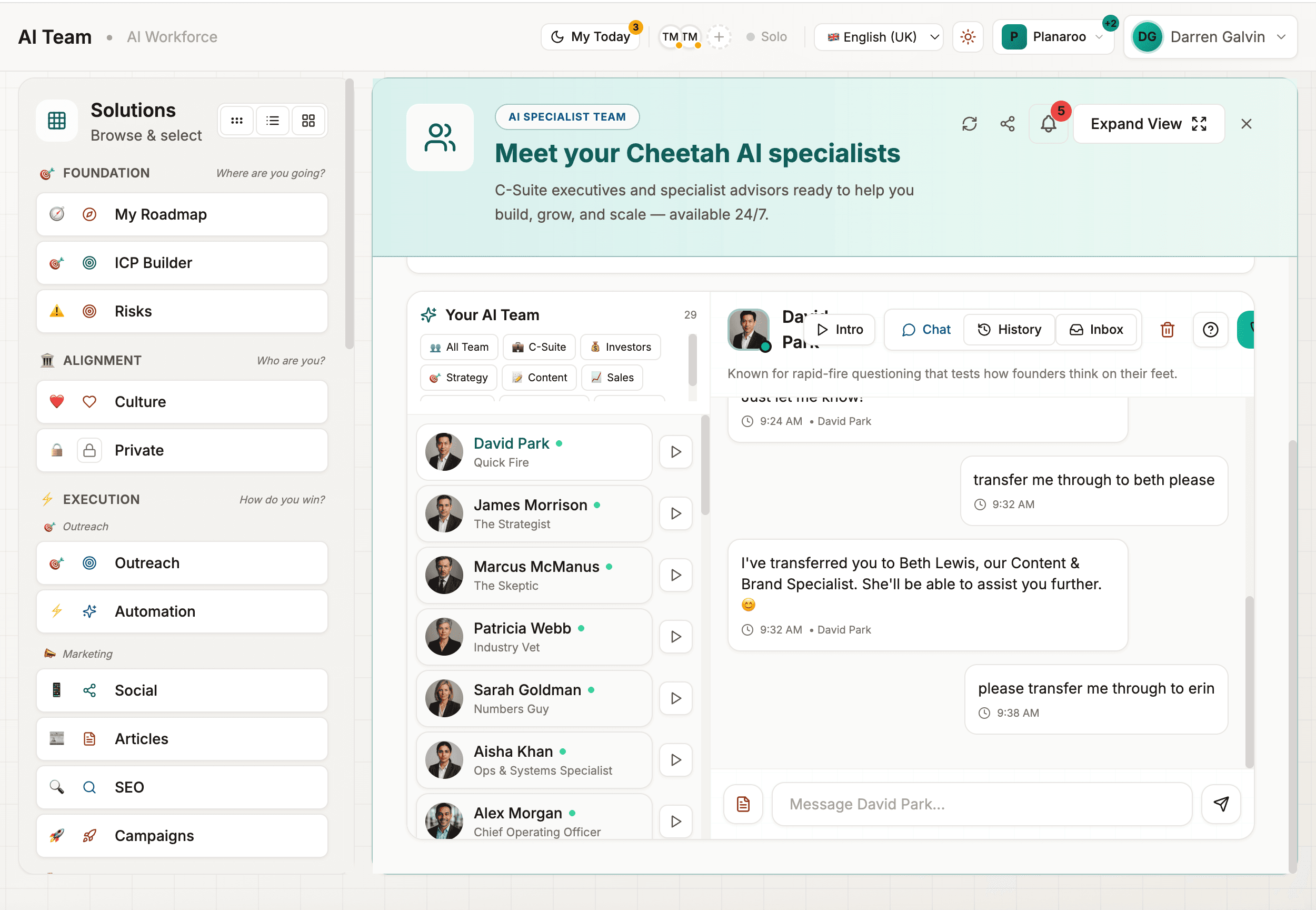
Task: Click the Expand View button
Action: (x=1148, y=124)
